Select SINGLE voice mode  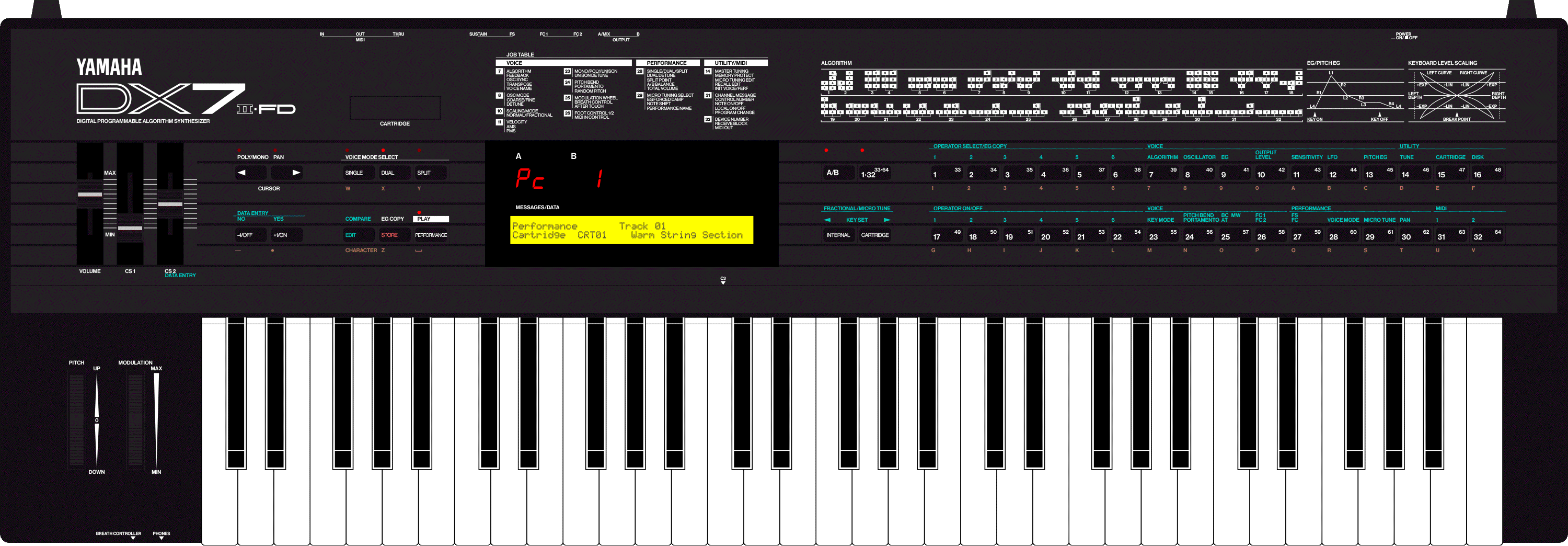pos(359,173)
